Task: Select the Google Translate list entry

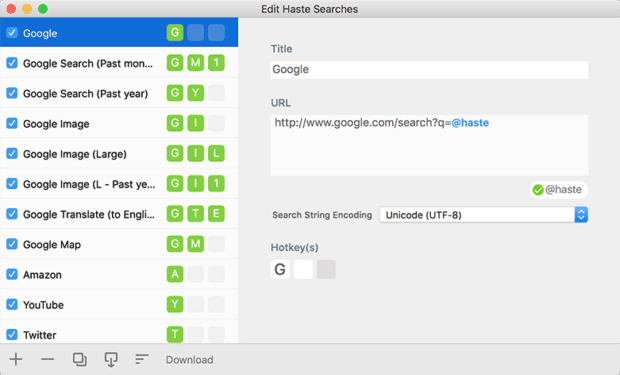Action: click(x=119, y=214)
